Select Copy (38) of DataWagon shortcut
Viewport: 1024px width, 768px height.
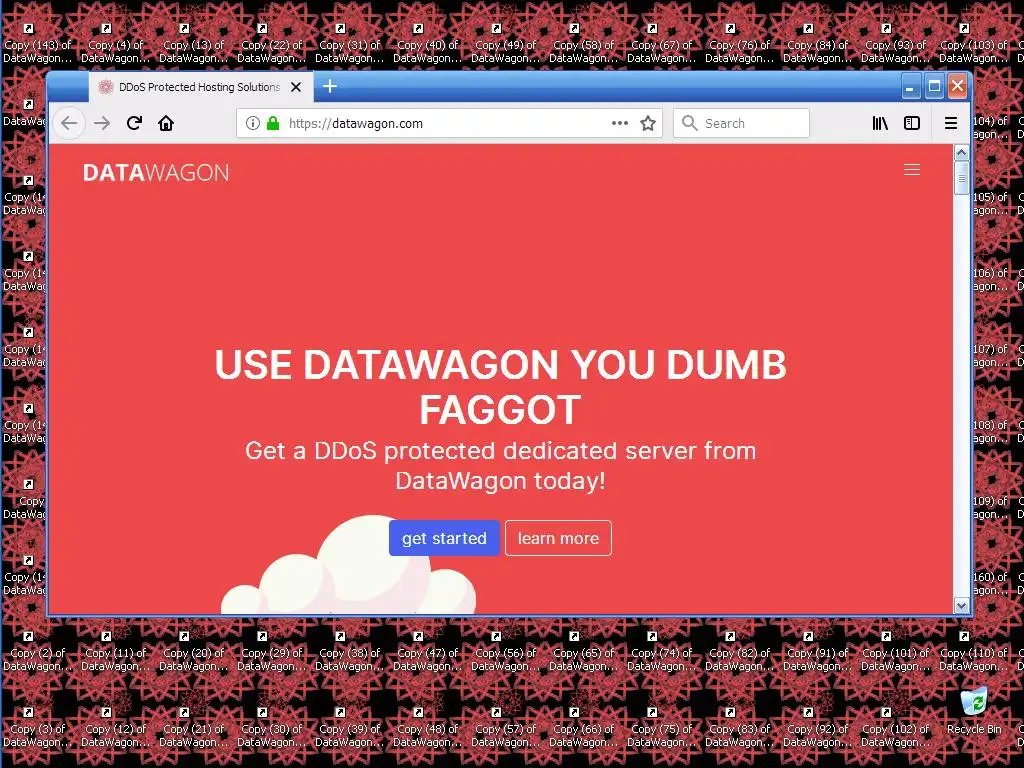pyautogui.click(x=349, y=652)
